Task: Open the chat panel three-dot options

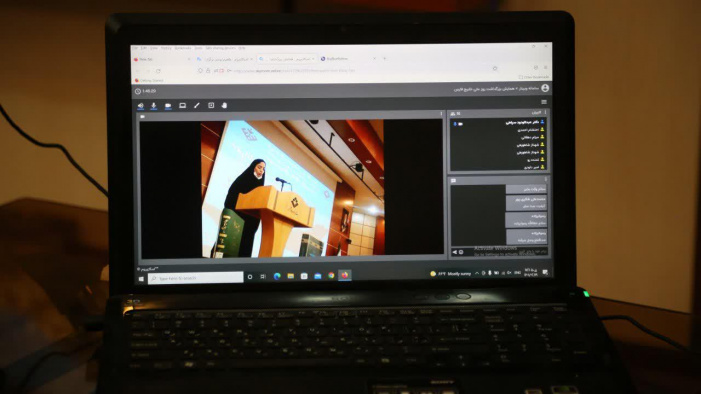Action: tap(545, 180)
